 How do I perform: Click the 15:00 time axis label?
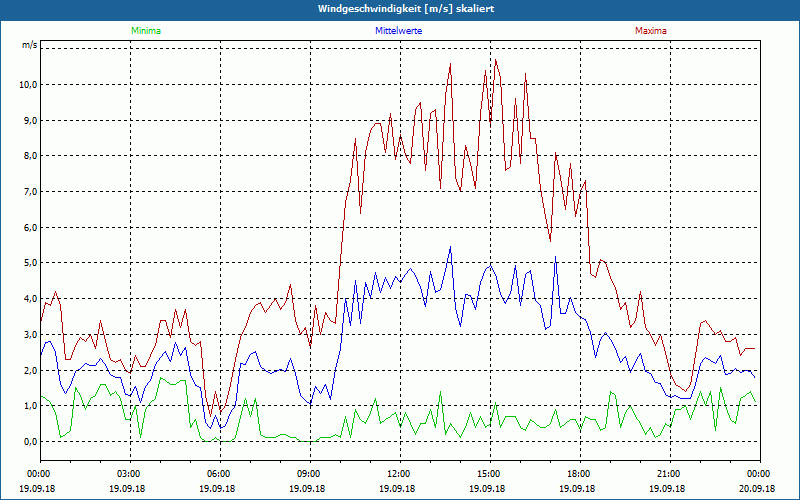[x=490, y=474]
